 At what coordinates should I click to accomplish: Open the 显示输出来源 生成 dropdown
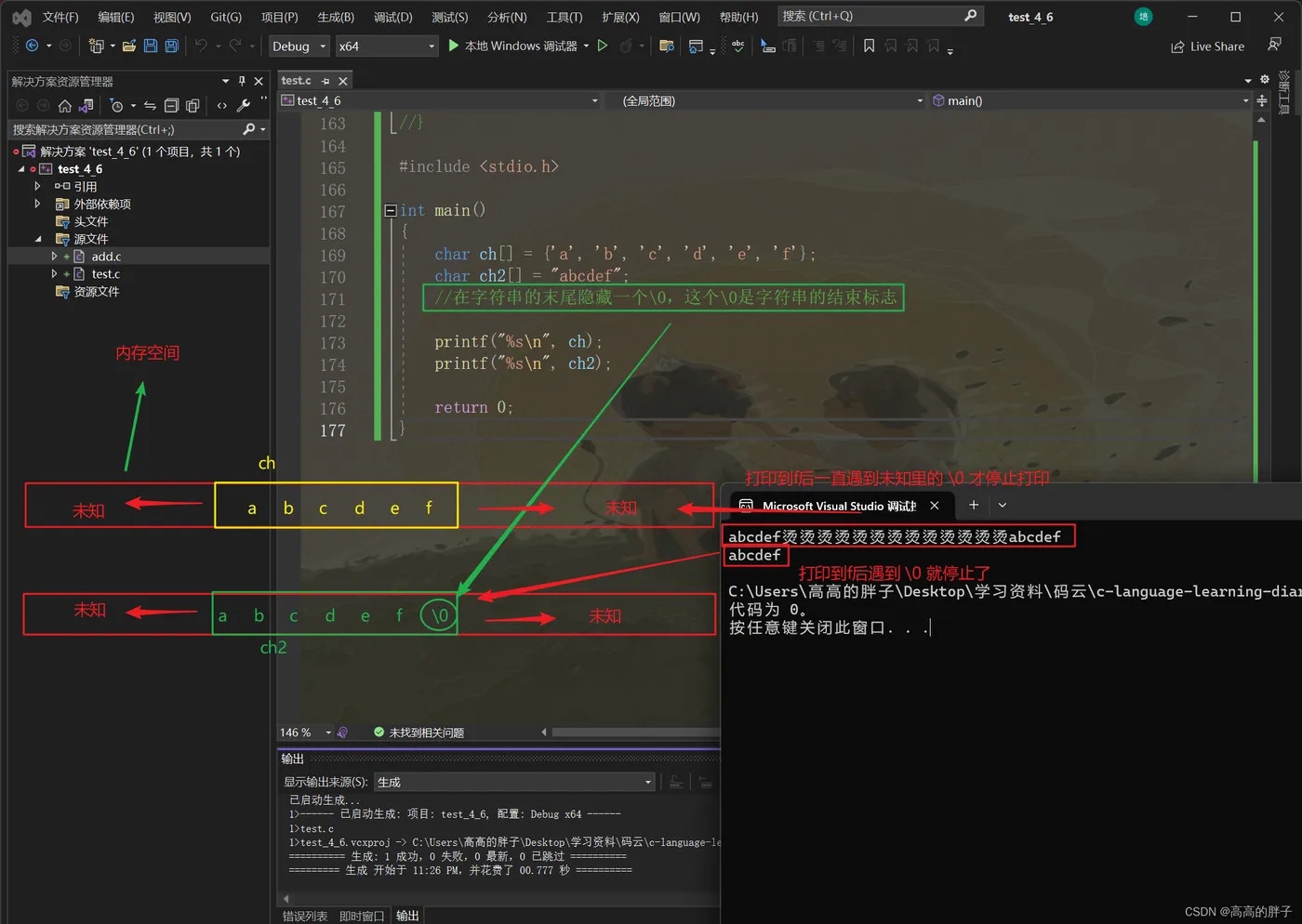click(514, 782)
